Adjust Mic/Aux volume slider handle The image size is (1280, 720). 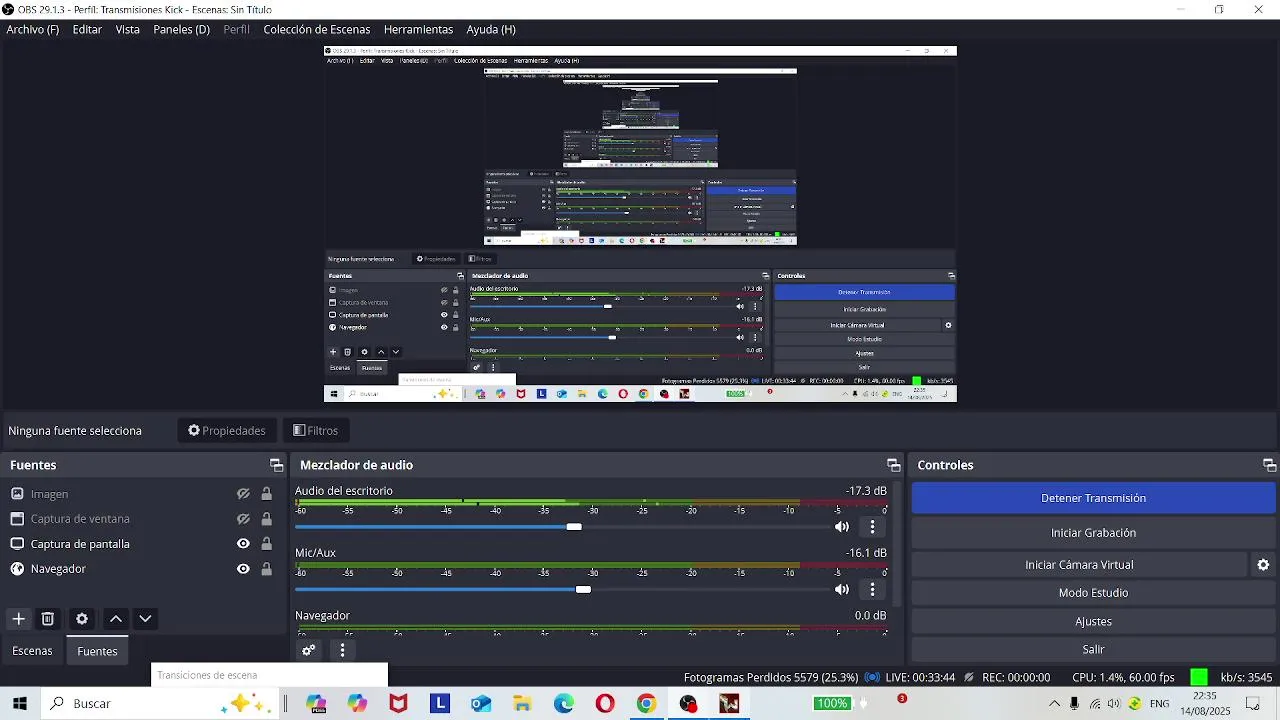click(x=583, y=590)
